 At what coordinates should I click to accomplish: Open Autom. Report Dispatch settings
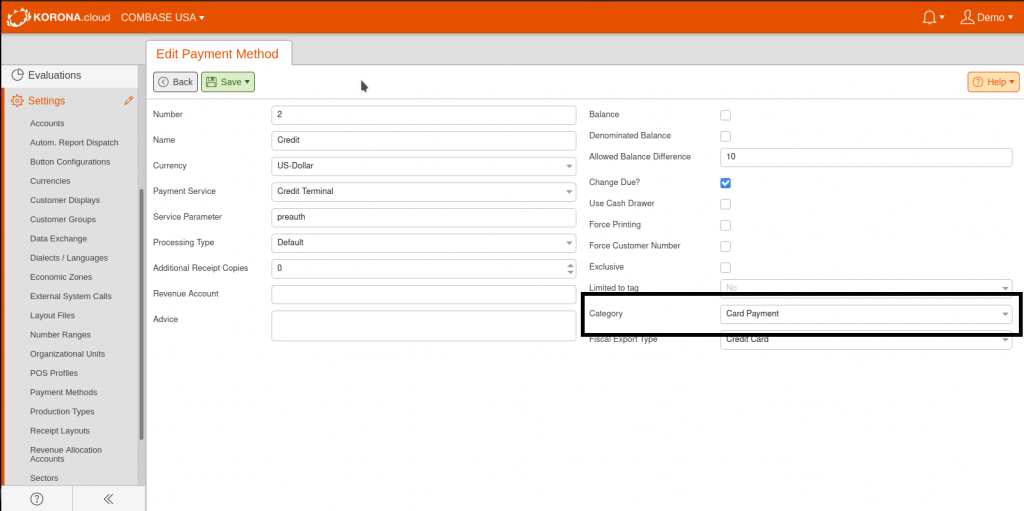74,142
